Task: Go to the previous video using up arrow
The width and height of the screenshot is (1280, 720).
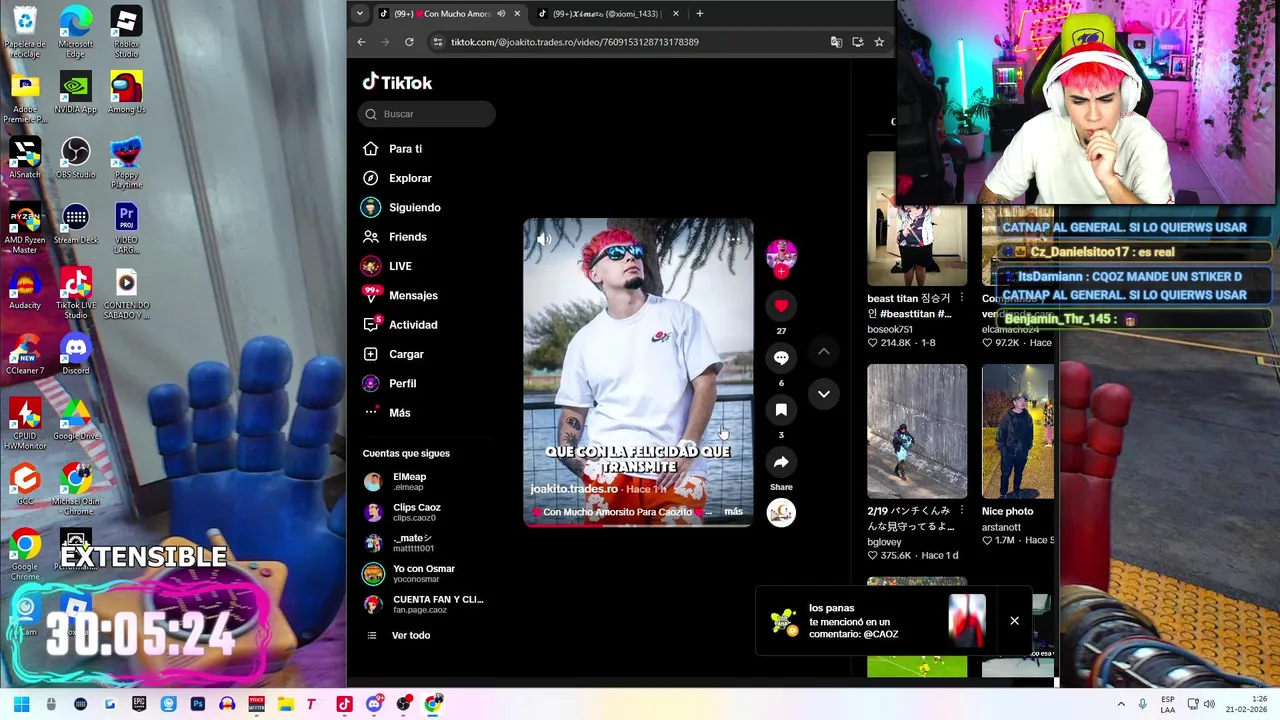Action: [x=824, y=352]
